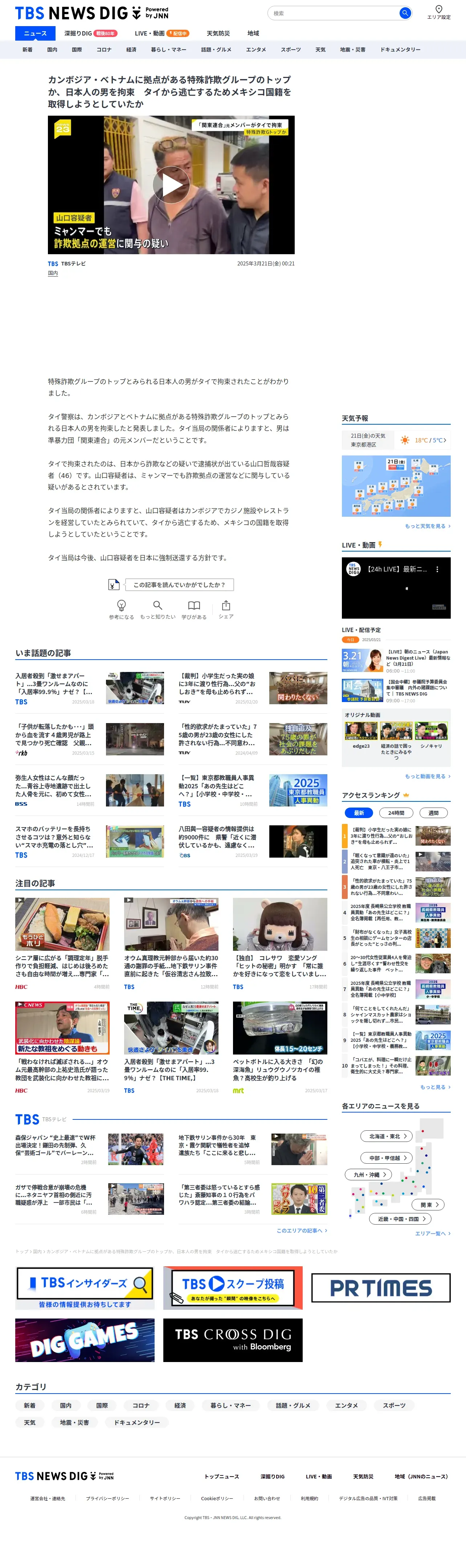Open 入居者殺到「激せまアパート」 trending article
The image size is (466, 1568).
[90, 688]
